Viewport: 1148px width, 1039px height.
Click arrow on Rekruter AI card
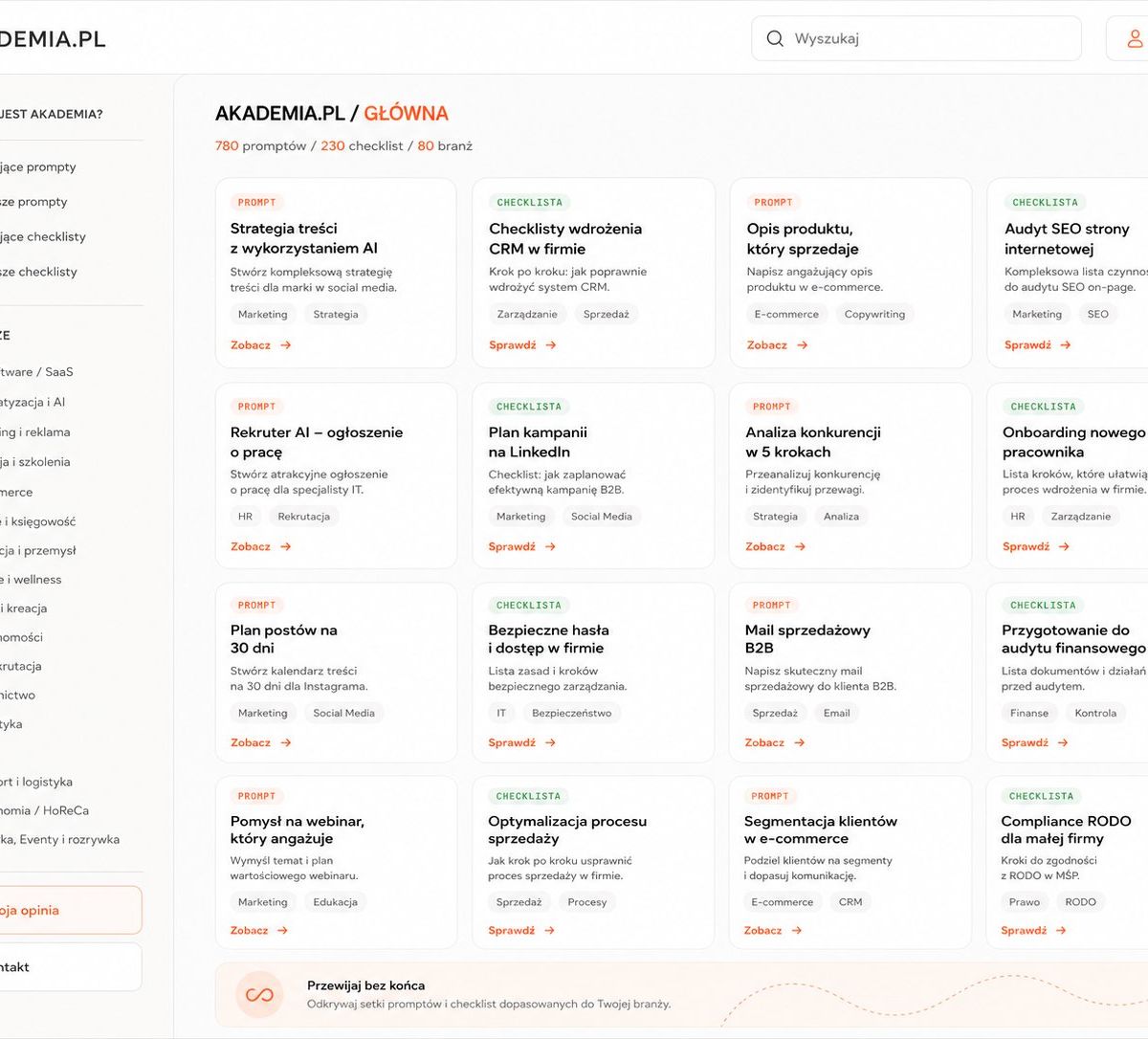(286, 547)
